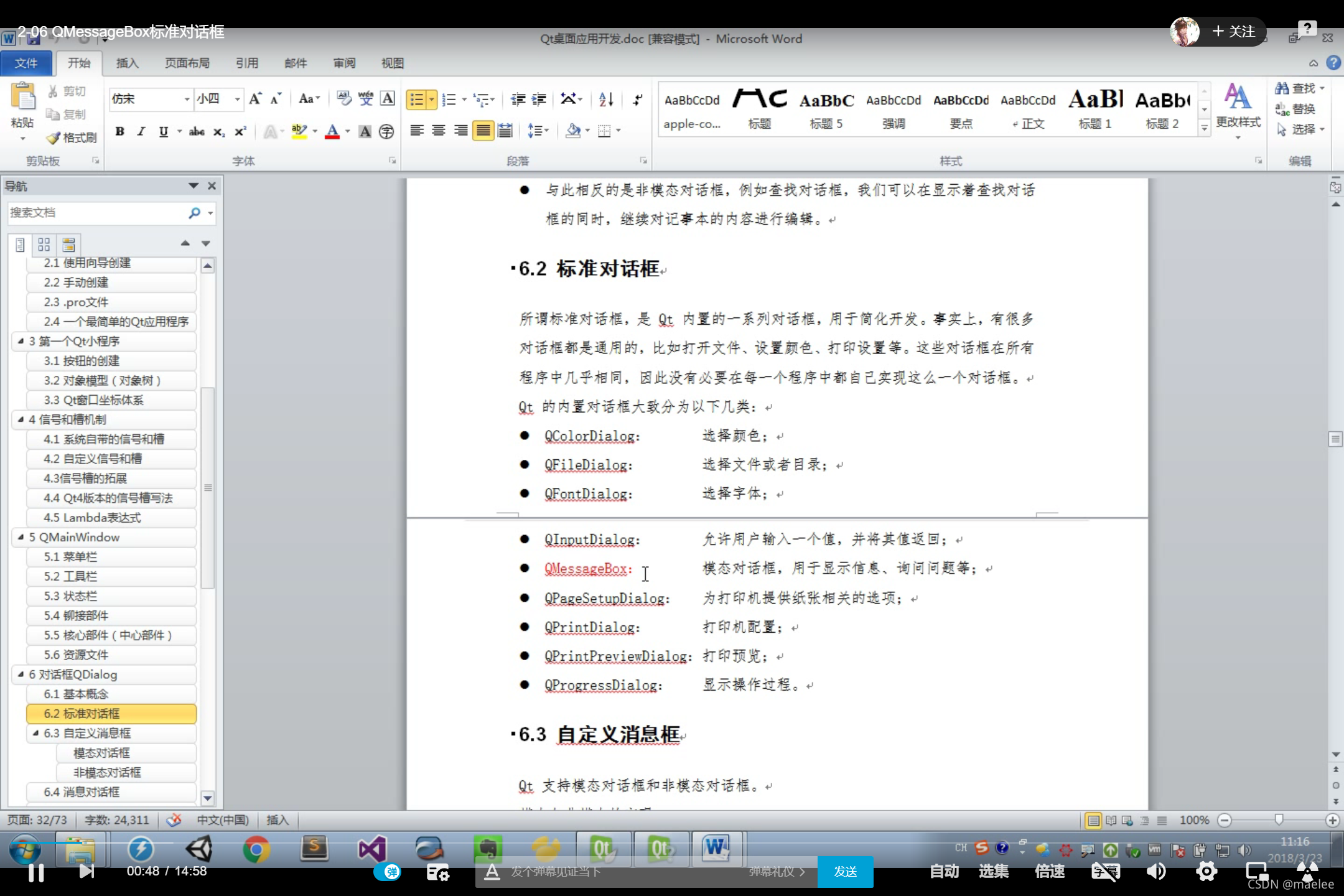Toggle Italic formatting
1344x896 pixels.
pos(141,131)
